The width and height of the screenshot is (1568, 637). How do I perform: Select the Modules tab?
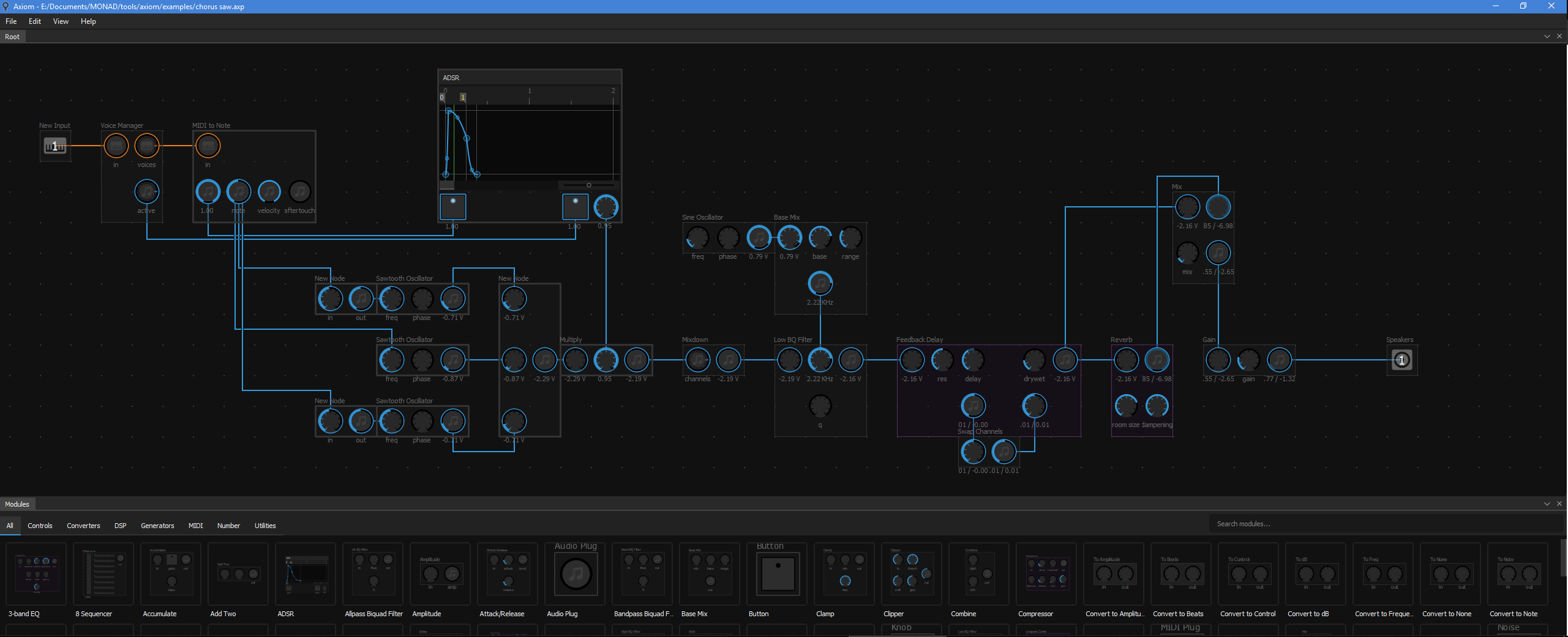(x=17, y=504)
